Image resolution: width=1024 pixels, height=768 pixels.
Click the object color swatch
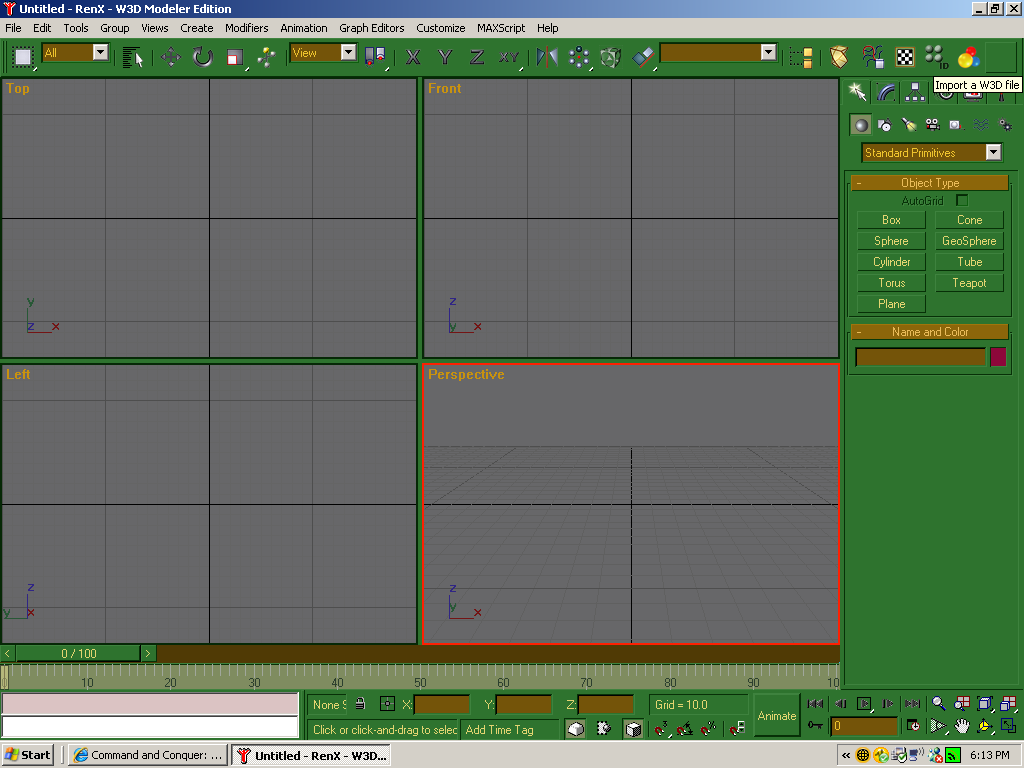(997, 357)
